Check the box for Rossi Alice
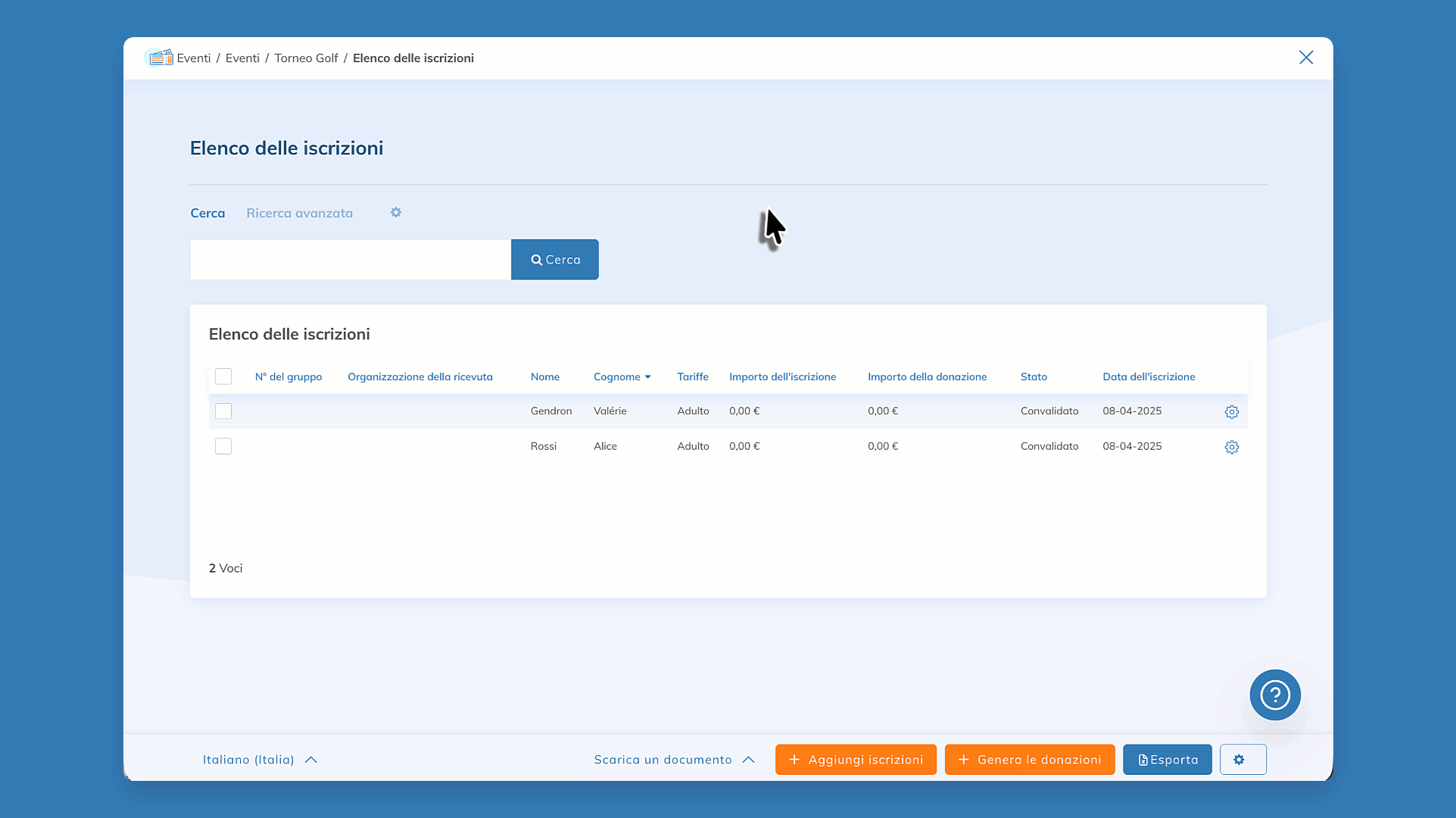Image resolution: width=1456 pixels, height=818 pixels. coord(223,446)
